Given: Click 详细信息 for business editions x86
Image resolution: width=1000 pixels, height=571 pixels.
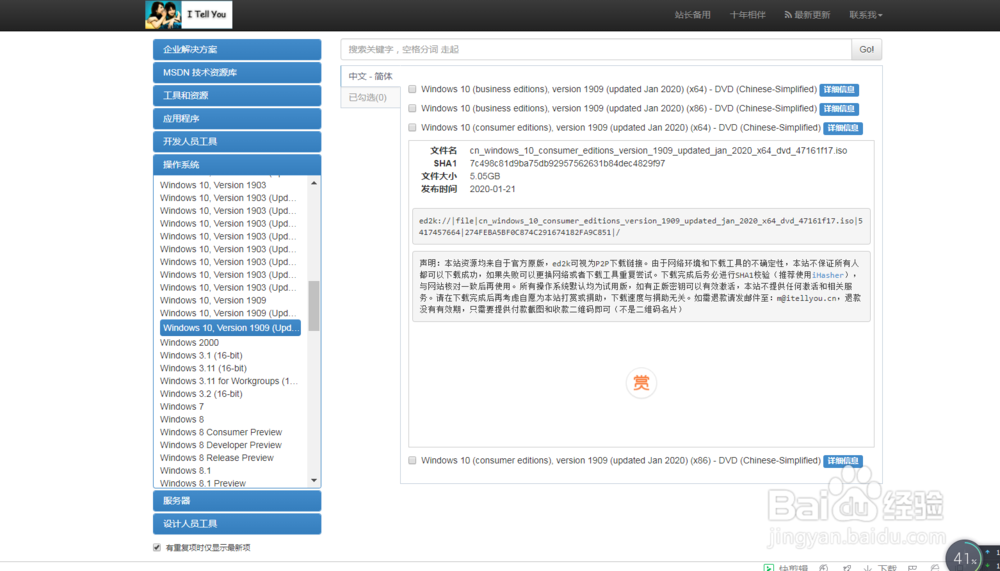Looking at the screenshot, I should pyautogui.click(x=839, y=109).
